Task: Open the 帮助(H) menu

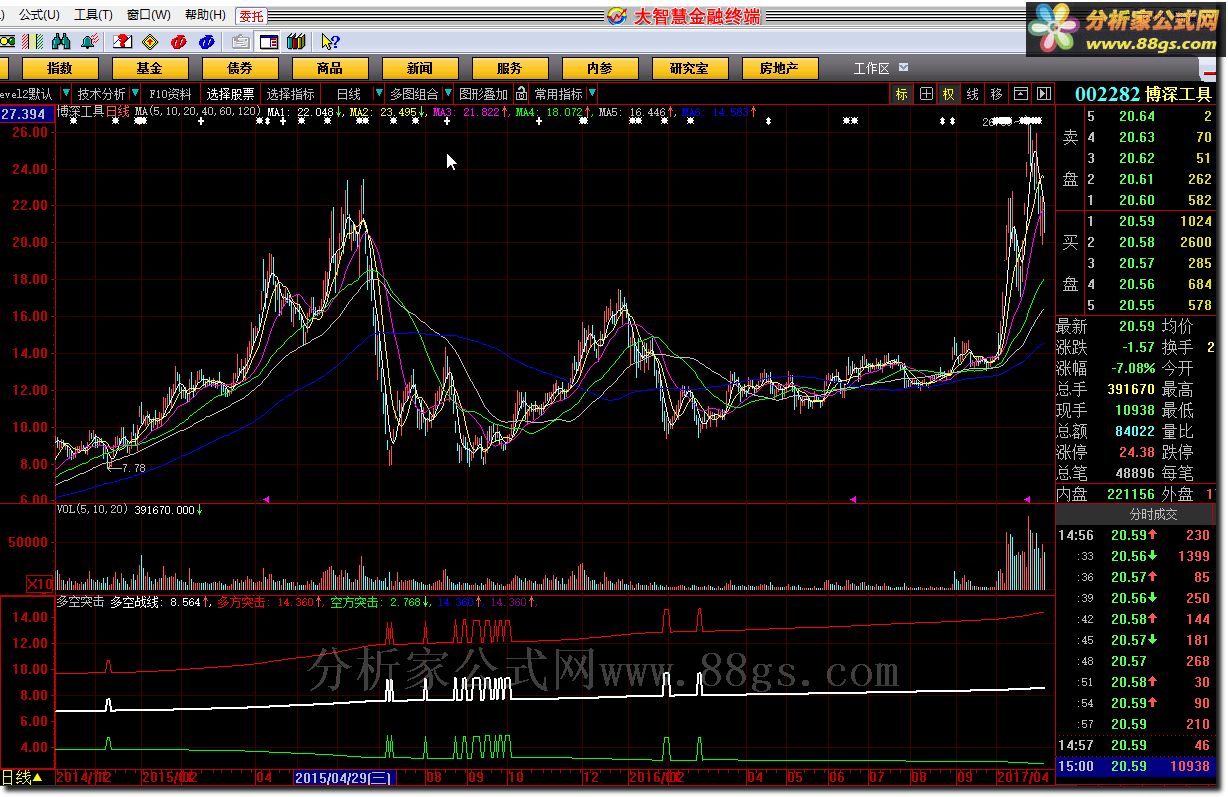Action: tap(205, 15)
